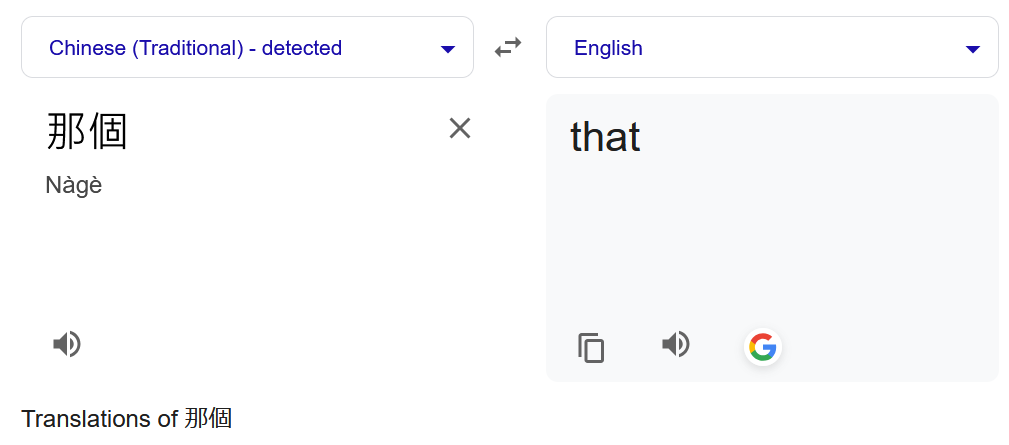
Task: Swap source and target languages
Action: click(x=508, y=48)
